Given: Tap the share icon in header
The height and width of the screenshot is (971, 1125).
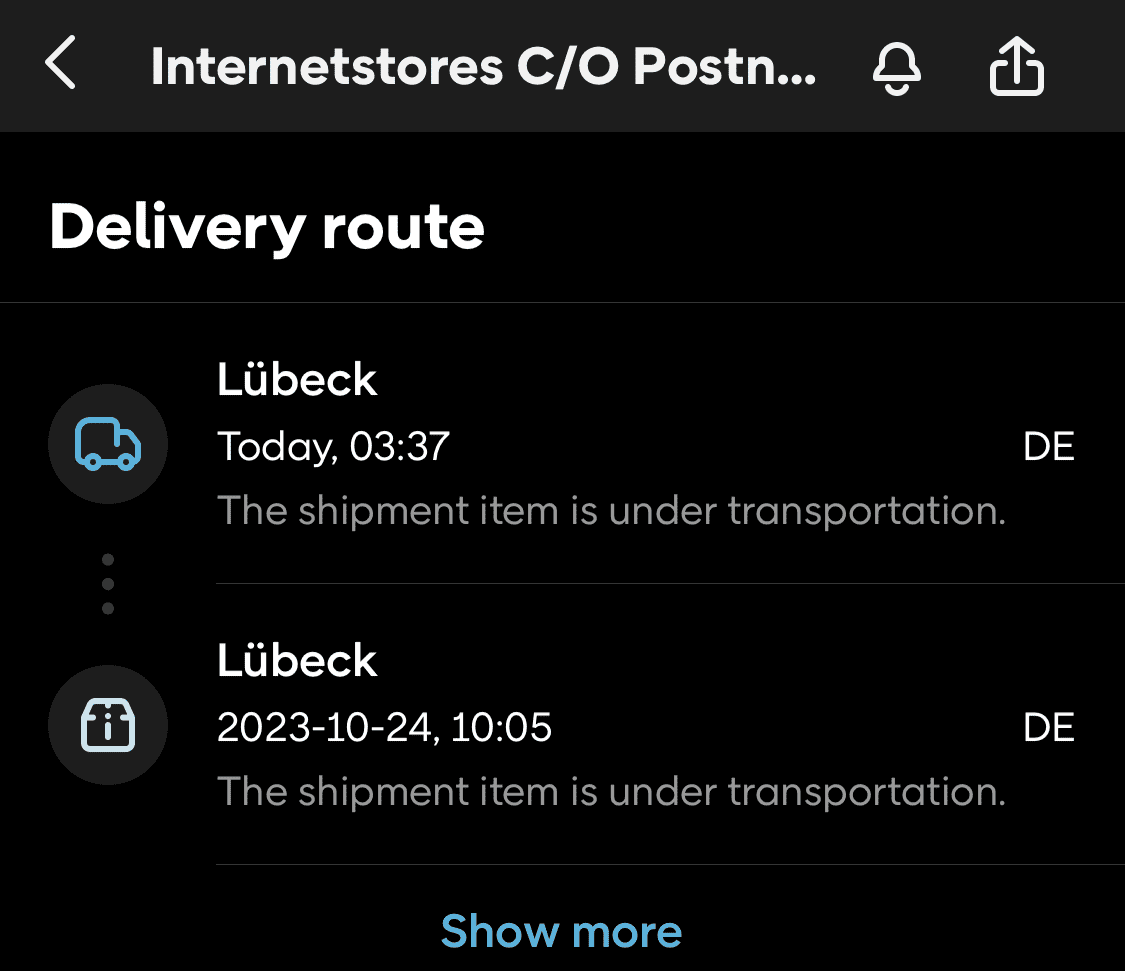Looking at the screenshot, I should [x=1016, y=69].
